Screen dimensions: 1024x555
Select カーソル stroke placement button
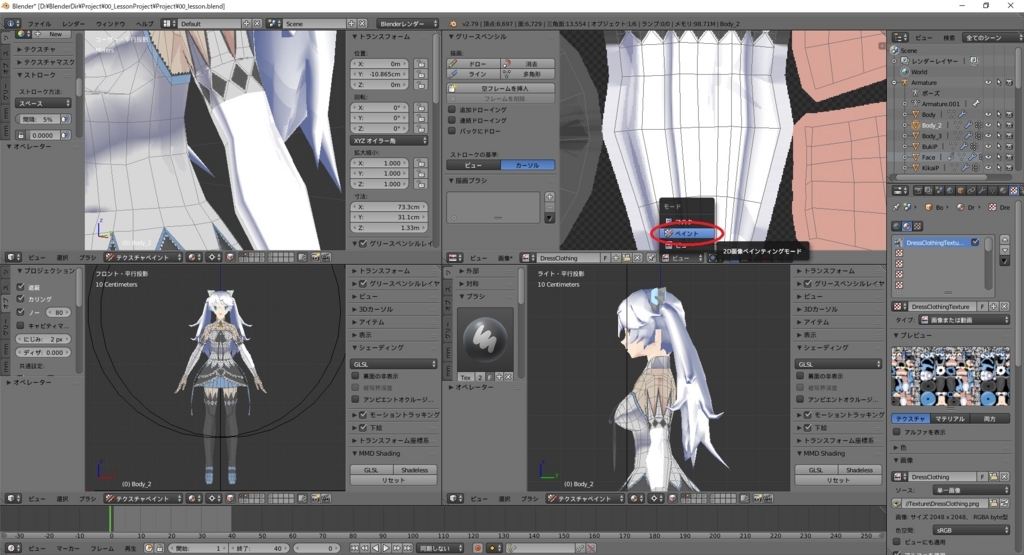[x=528, y=165]
